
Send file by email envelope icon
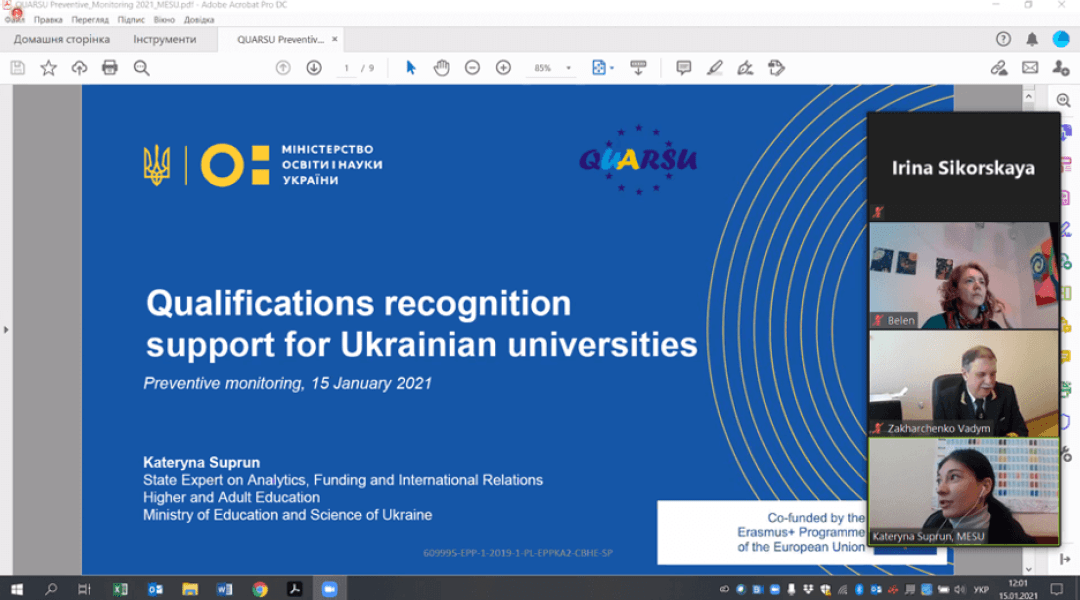coord(1030,68)
